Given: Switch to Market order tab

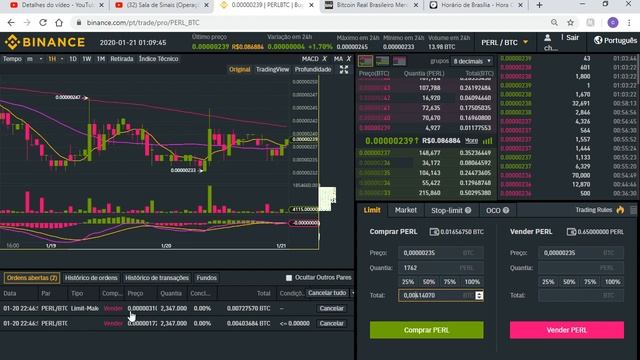Looking at the screenshot, I should [406, 210].
